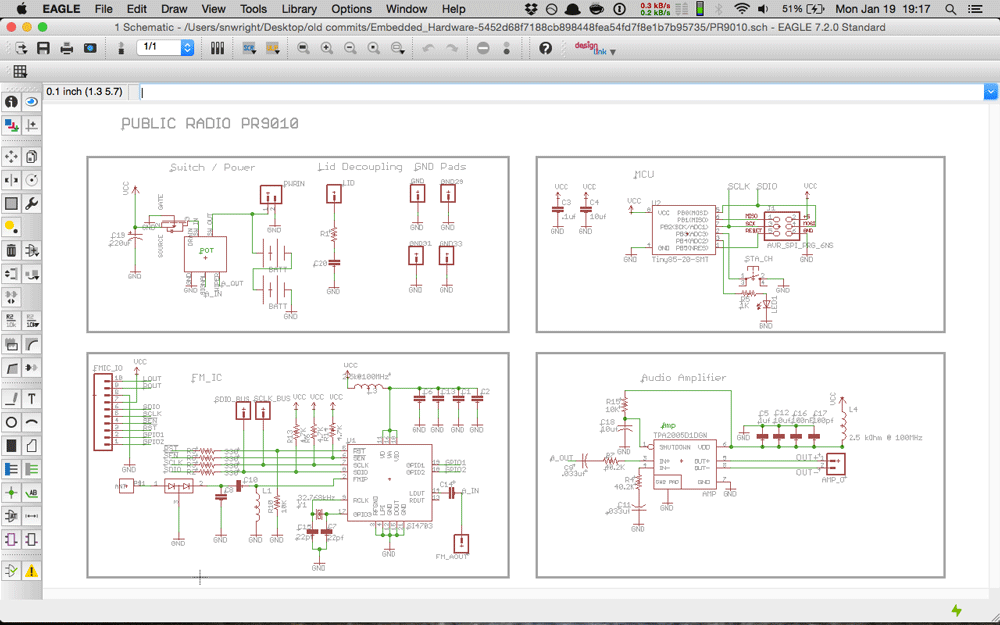Open the View menu

(x=213, y=9)
